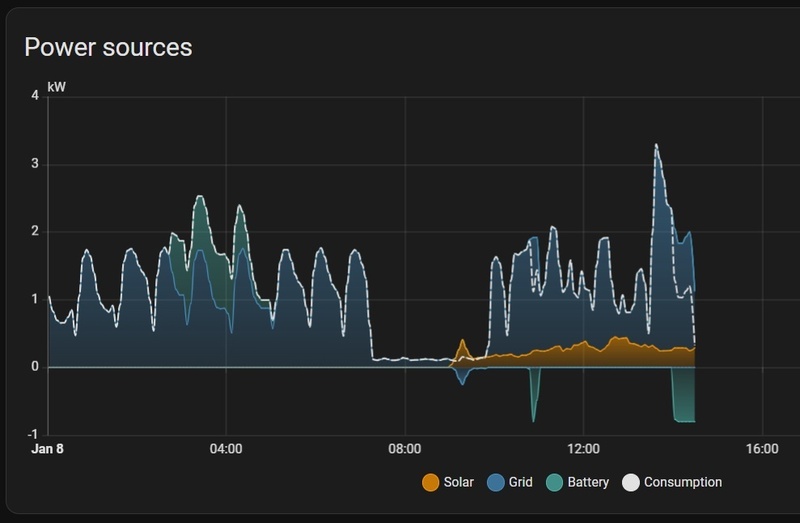Select the 12:00 time axis label
This screenshot has width=800, height=523.
(583, 449)
